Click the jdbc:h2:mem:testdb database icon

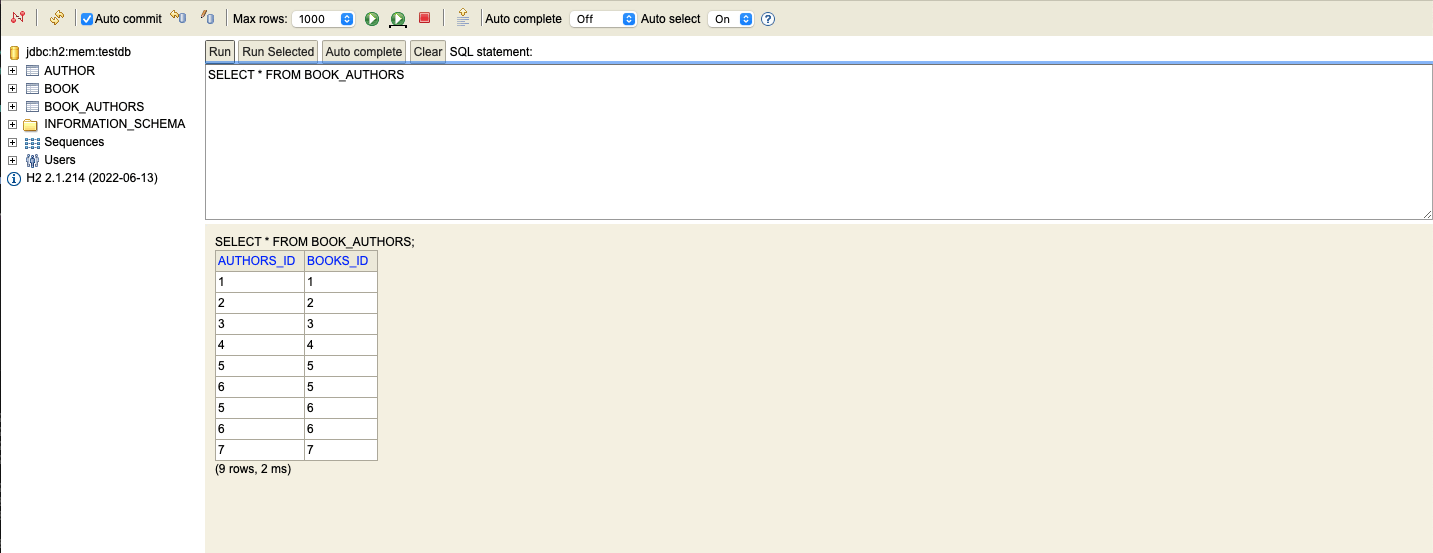click(14, 52)
